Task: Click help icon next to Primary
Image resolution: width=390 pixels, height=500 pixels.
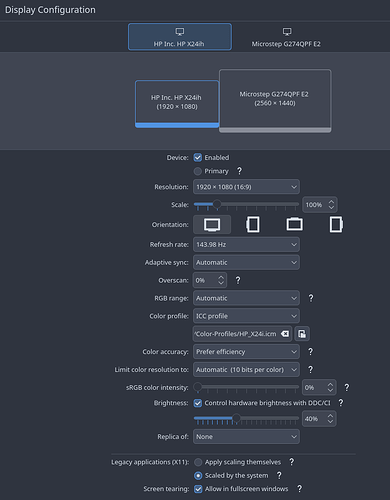Action: [x=239, y=171]
